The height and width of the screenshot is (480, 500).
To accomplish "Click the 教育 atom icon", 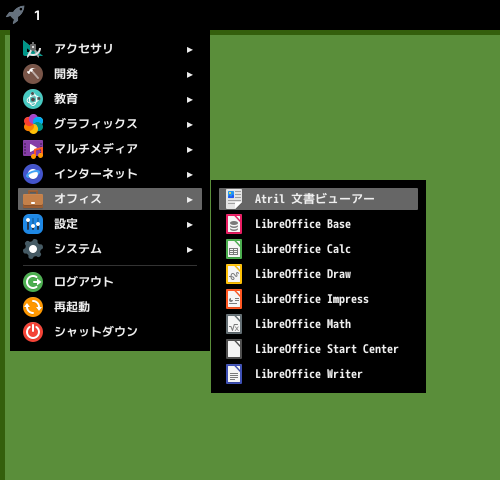I will pyautogui.click(x=33, y=99).
